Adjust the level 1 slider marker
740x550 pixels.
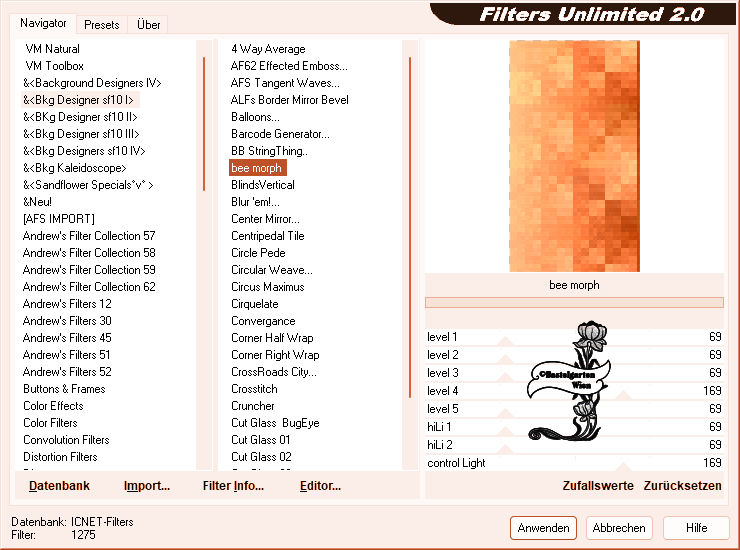coord(505,341)
